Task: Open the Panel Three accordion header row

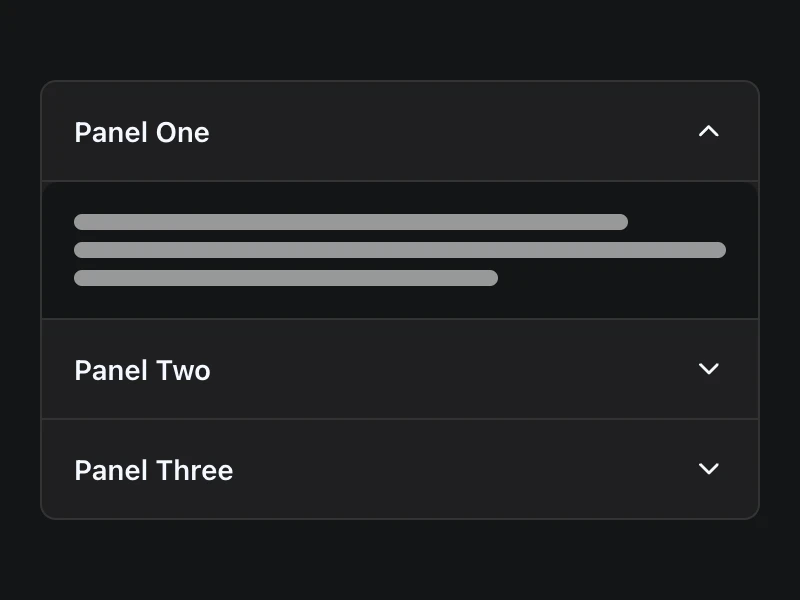Action: [400, 470]
